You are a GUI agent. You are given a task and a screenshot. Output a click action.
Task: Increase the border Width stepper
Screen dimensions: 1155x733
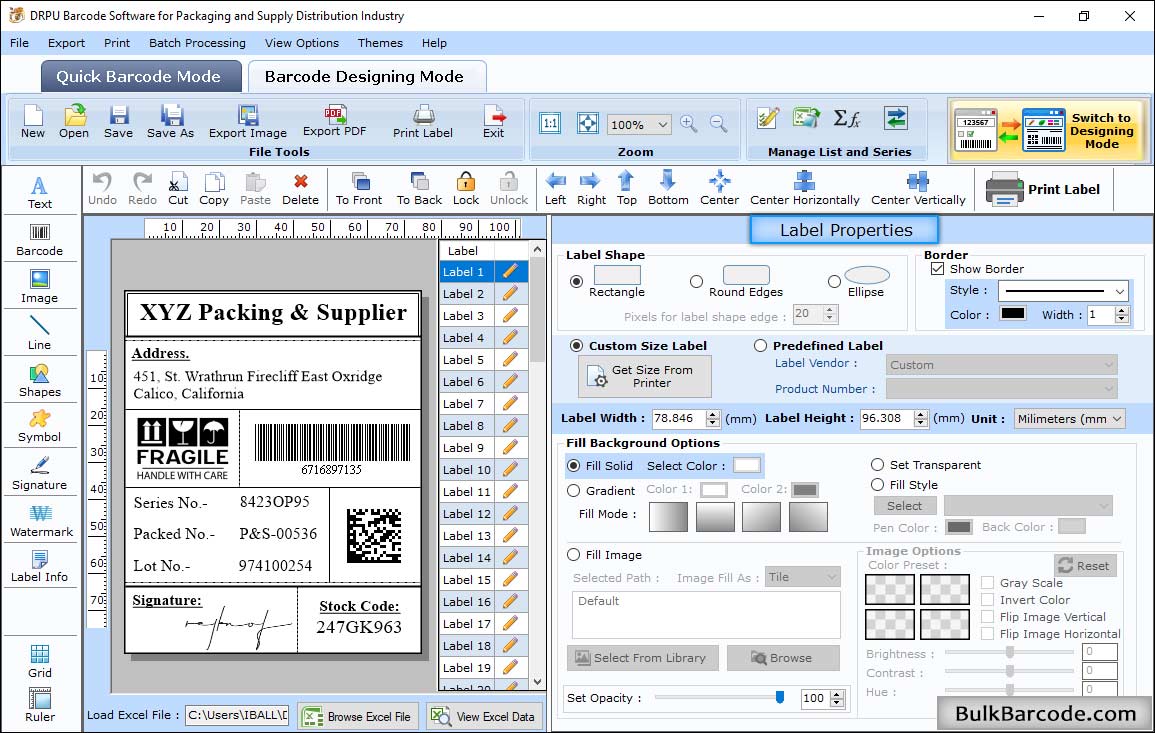1121,310
